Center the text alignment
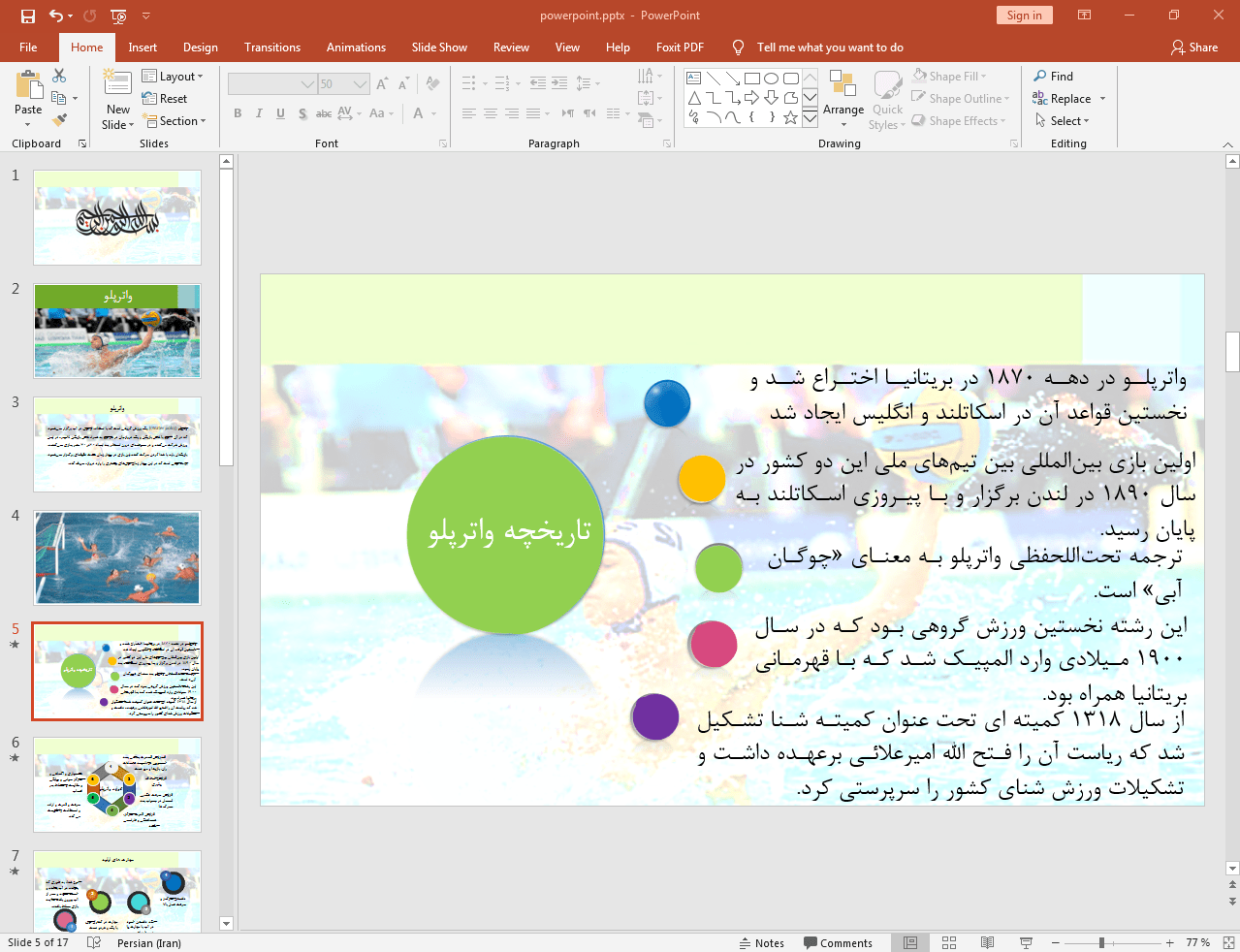The image size is (1240, 952). tap(491, 113)
